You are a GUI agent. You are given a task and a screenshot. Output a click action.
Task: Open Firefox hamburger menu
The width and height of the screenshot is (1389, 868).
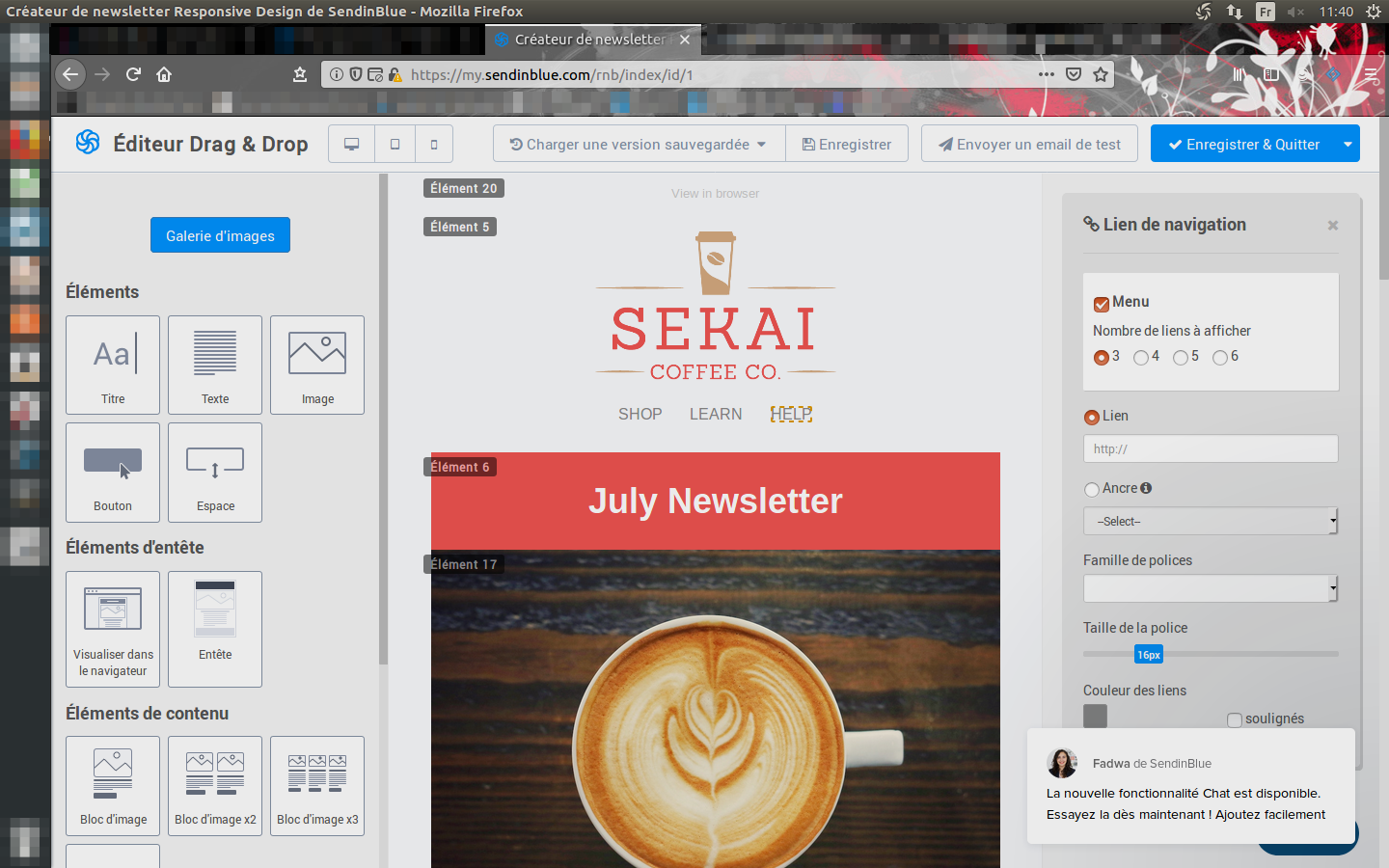point(1372,74)
